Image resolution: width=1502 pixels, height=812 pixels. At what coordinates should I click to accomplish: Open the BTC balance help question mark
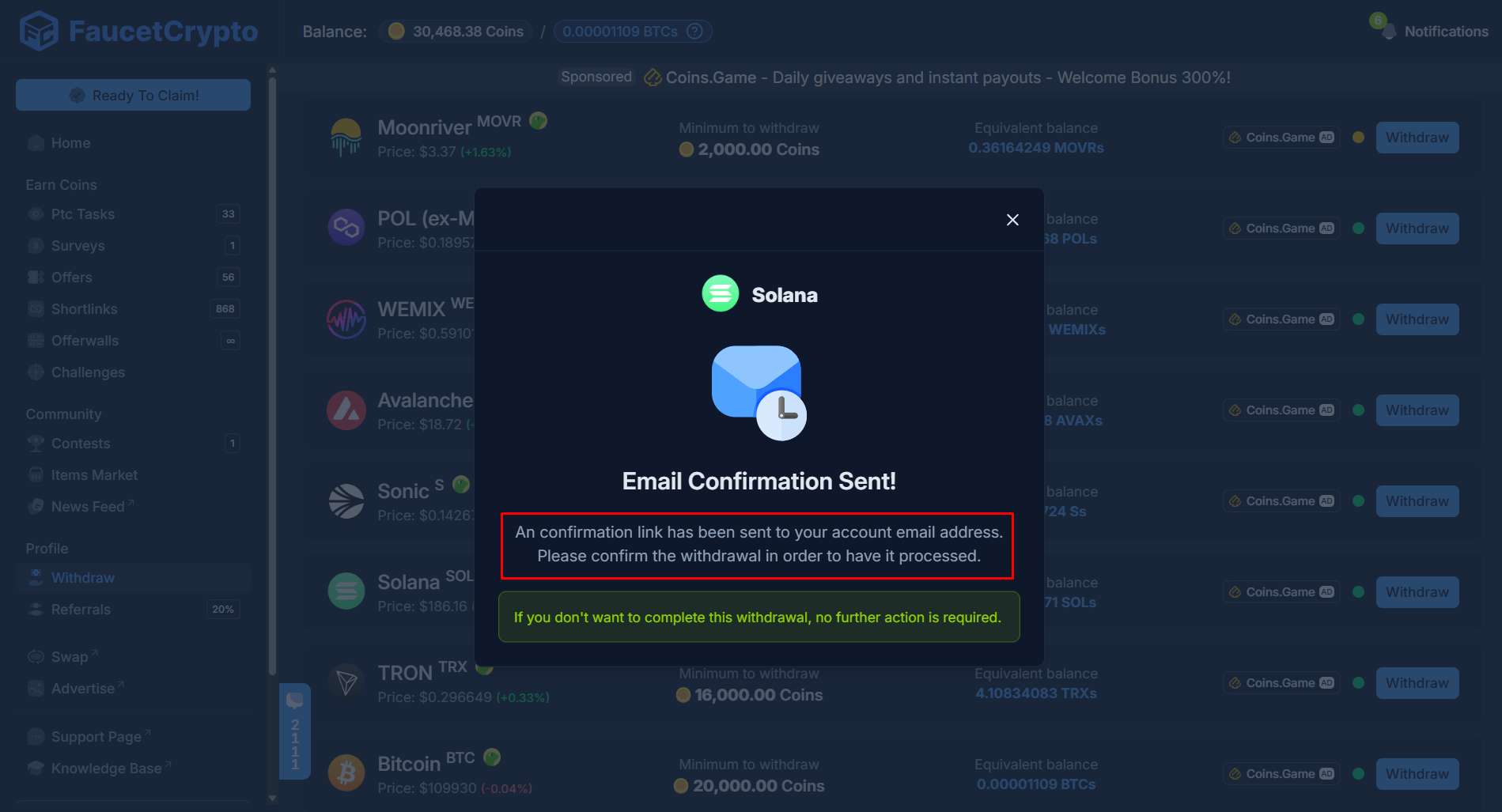tap(694, 31)
